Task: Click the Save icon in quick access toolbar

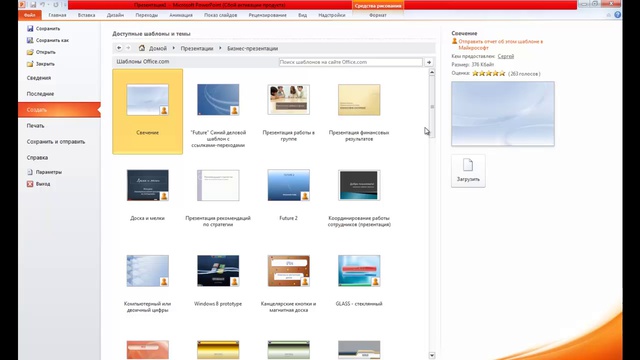Action: coord(33,5)
